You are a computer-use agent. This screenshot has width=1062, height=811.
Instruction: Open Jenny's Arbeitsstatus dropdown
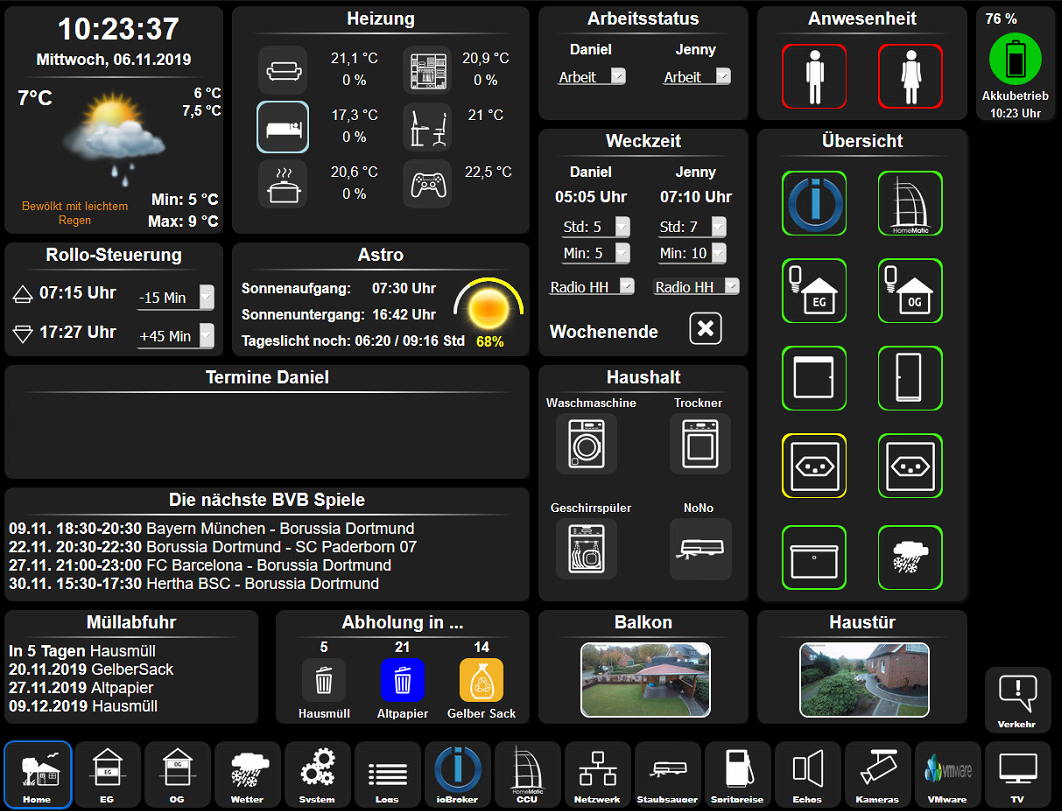(x=696, y=77)
